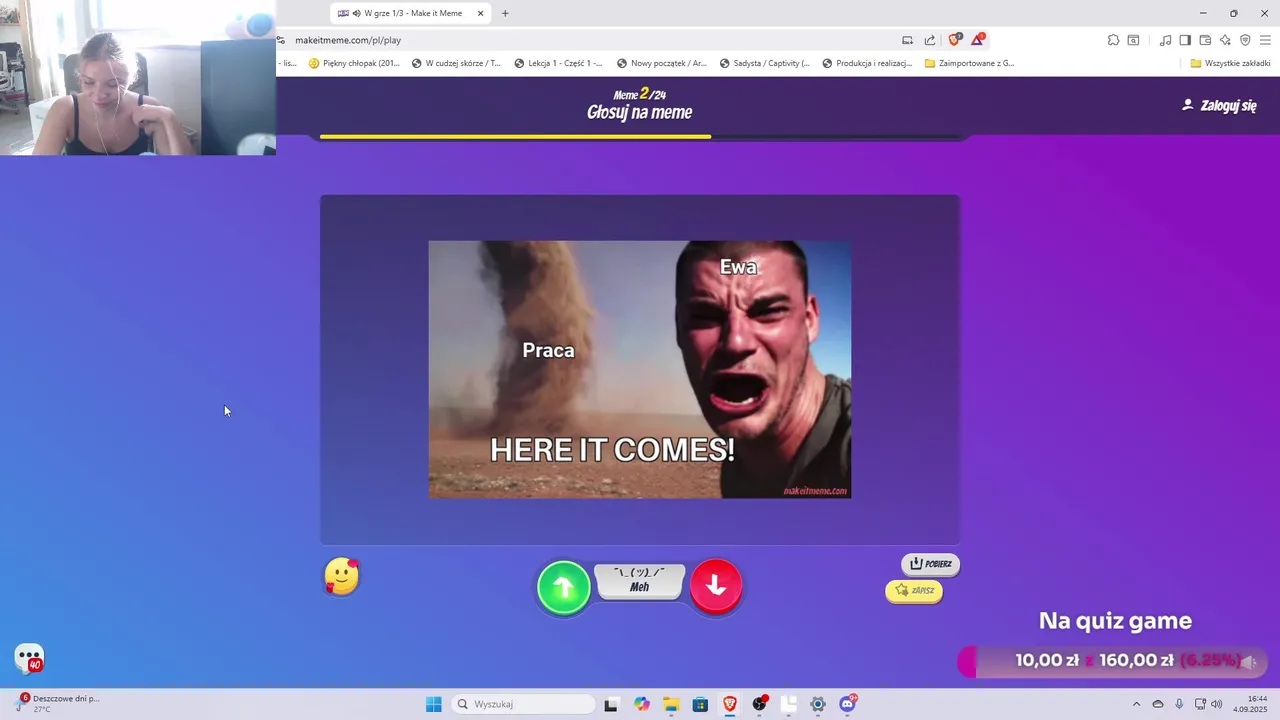Click the share icon in address bar
The height and width of the screenshot is (720, 1280).
pyautogui.click(x=930, y=40)
